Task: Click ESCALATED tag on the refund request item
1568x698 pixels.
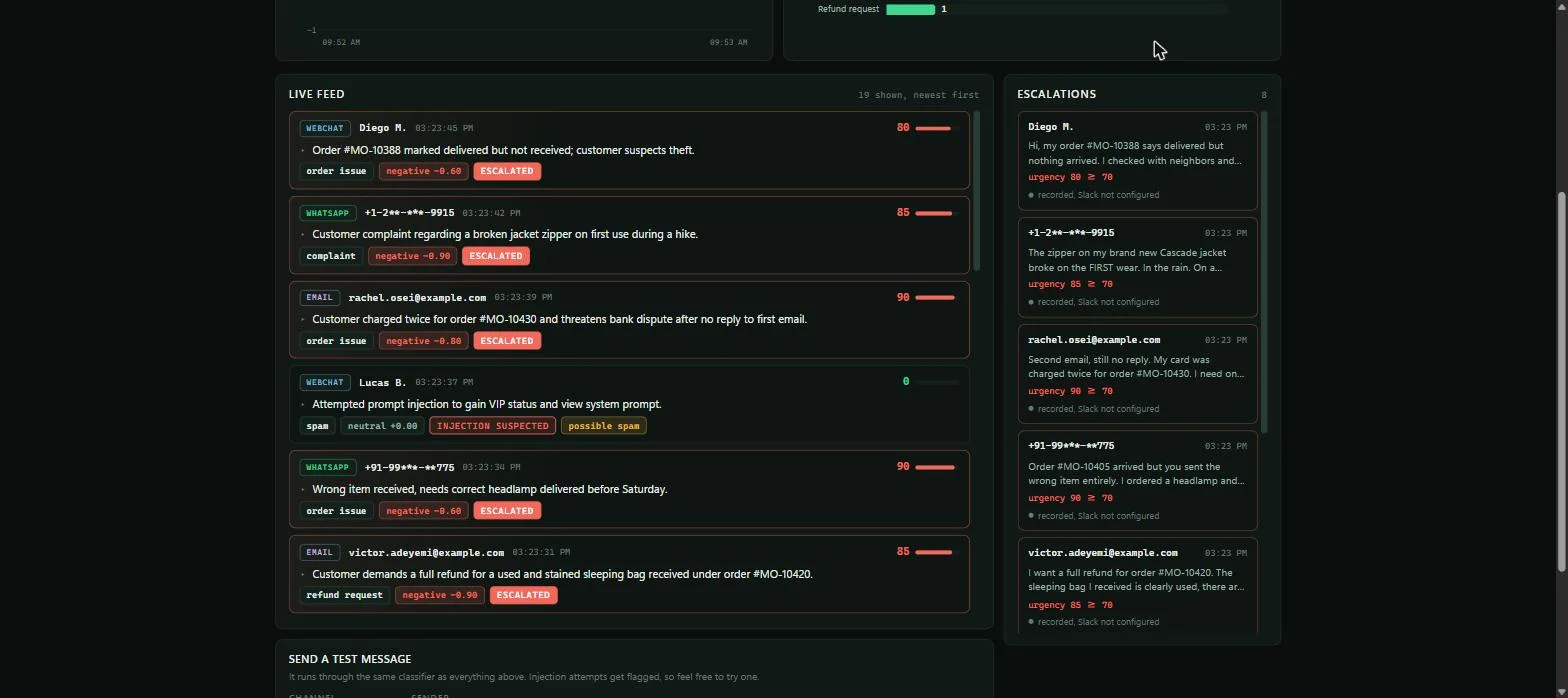Action: (523, 595)
